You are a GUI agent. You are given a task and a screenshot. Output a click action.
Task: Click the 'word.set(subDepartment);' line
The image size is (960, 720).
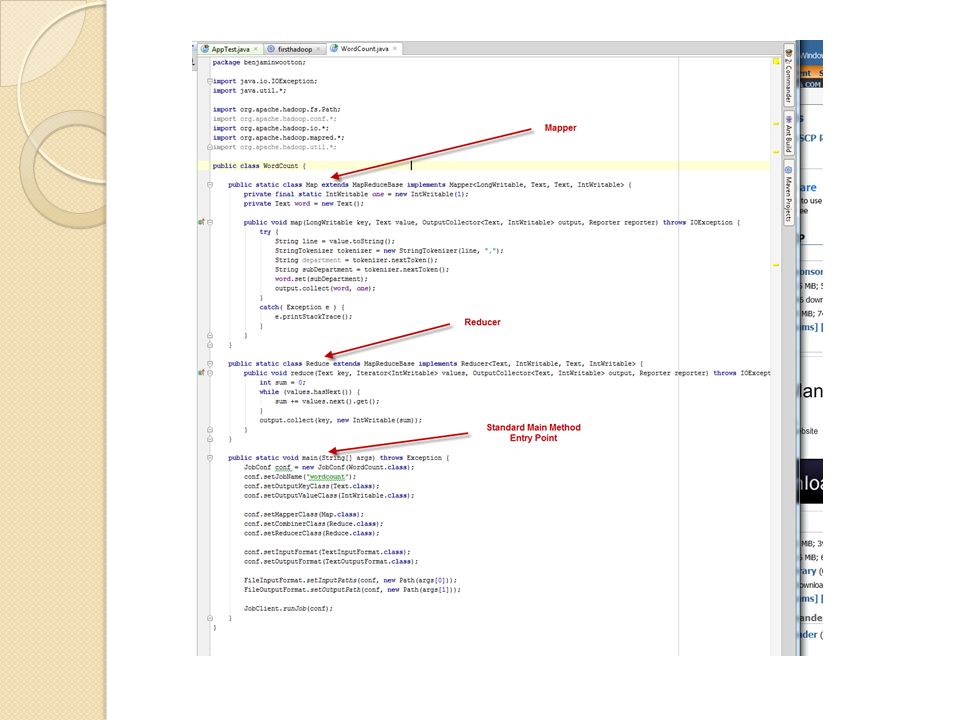(x=321, y=279)
